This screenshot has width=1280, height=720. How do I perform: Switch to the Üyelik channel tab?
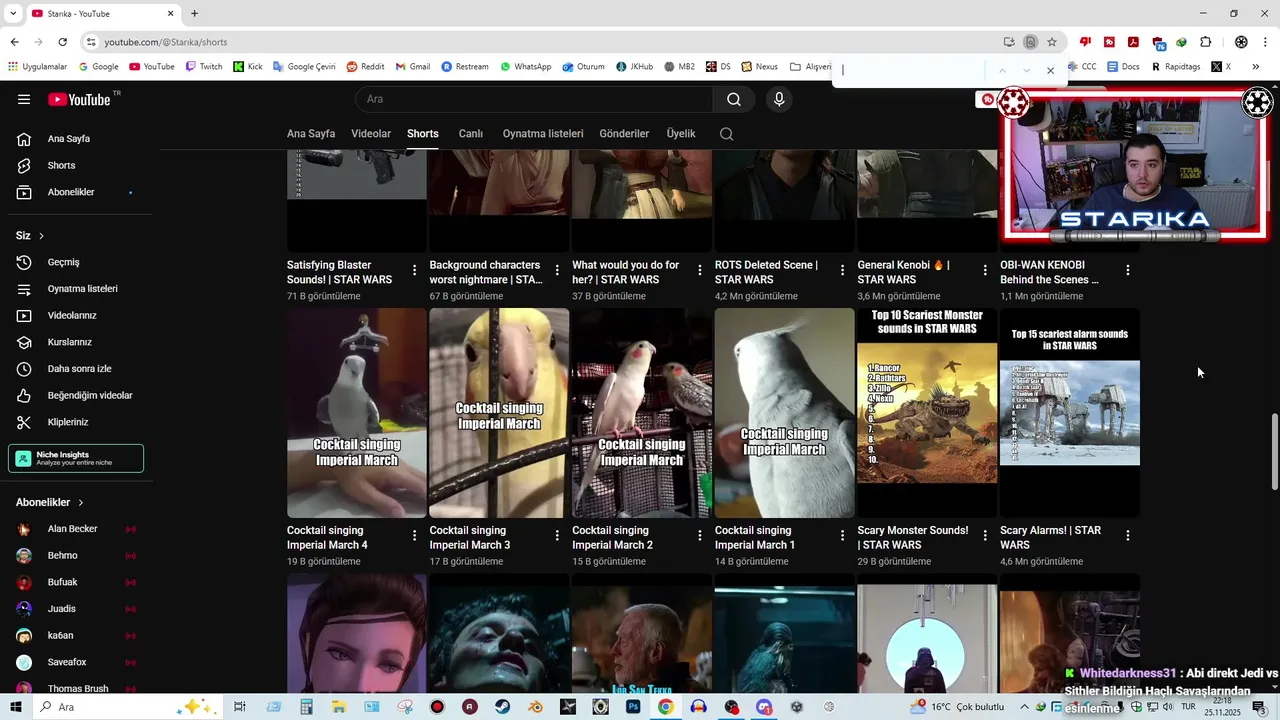(681, 134)
